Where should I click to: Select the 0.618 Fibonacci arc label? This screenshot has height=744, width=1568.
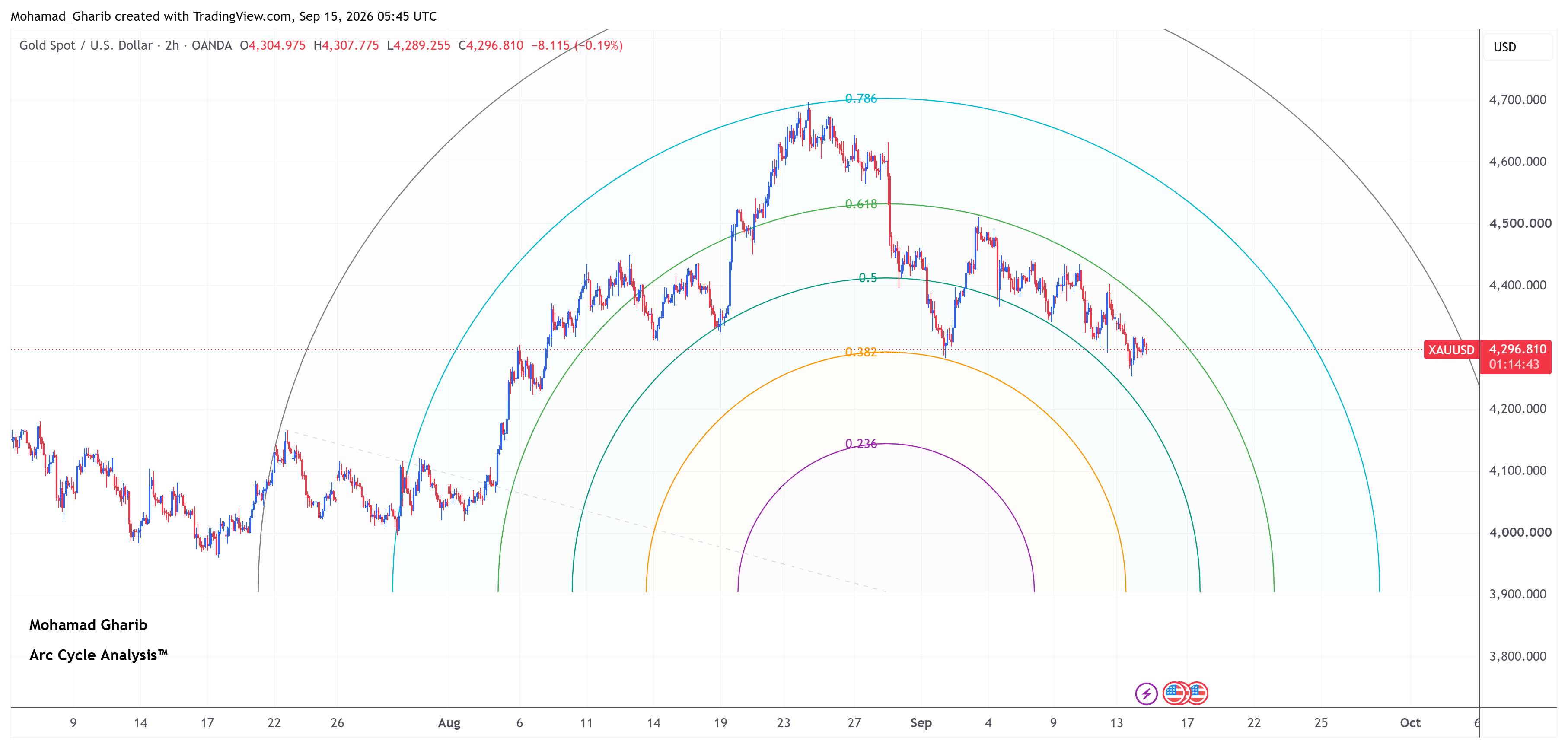coord(860,204)
